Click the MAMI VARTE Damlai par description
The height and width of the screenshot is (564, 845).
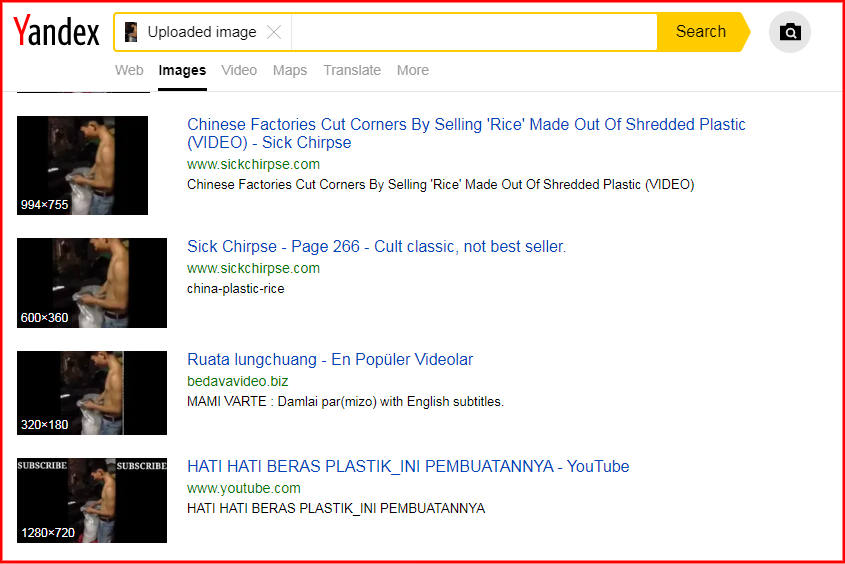345,402
